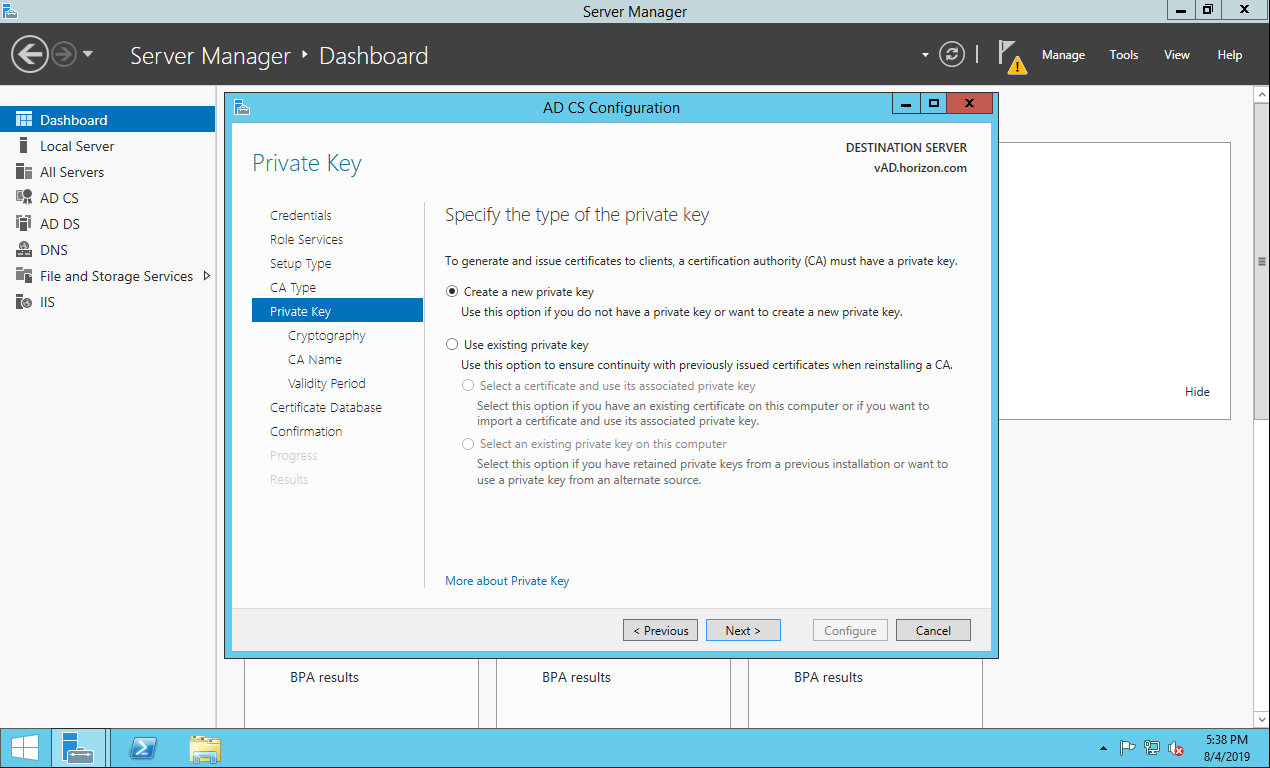Select DNS in the sidebar
This screenshot has width=1270, height=768.
[54, 250]
